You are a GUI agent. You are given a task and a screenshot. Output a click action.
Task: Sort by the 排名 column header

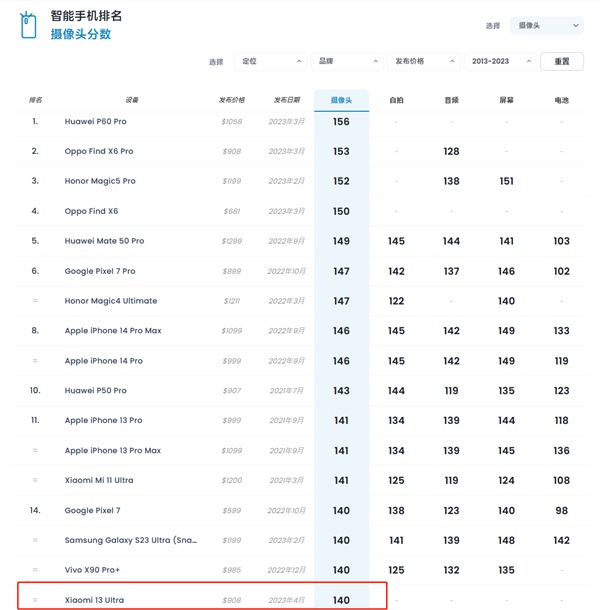[35, 100]
